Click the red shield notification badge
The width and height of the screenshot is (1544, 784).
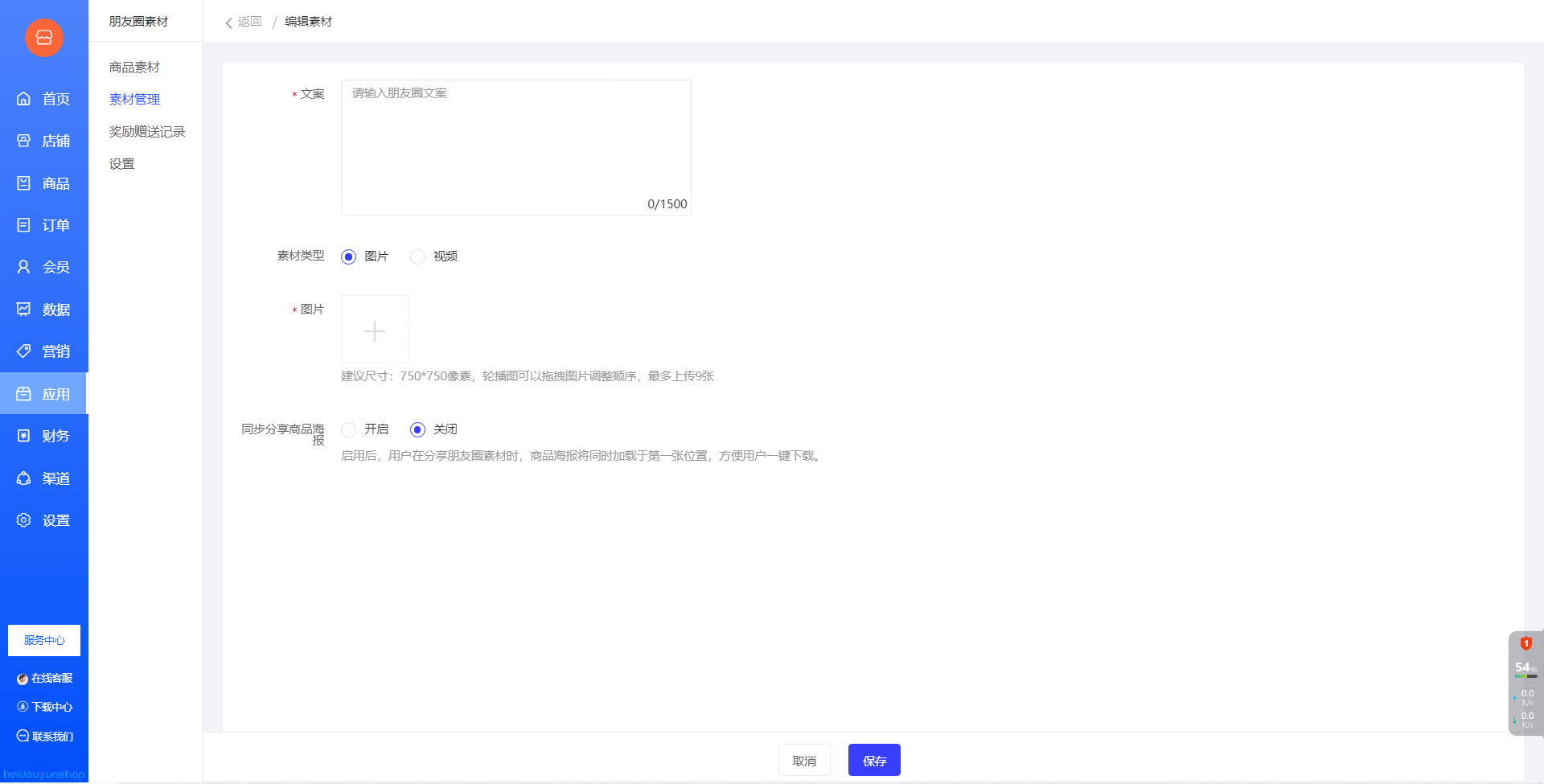(x=1526, y=643)
